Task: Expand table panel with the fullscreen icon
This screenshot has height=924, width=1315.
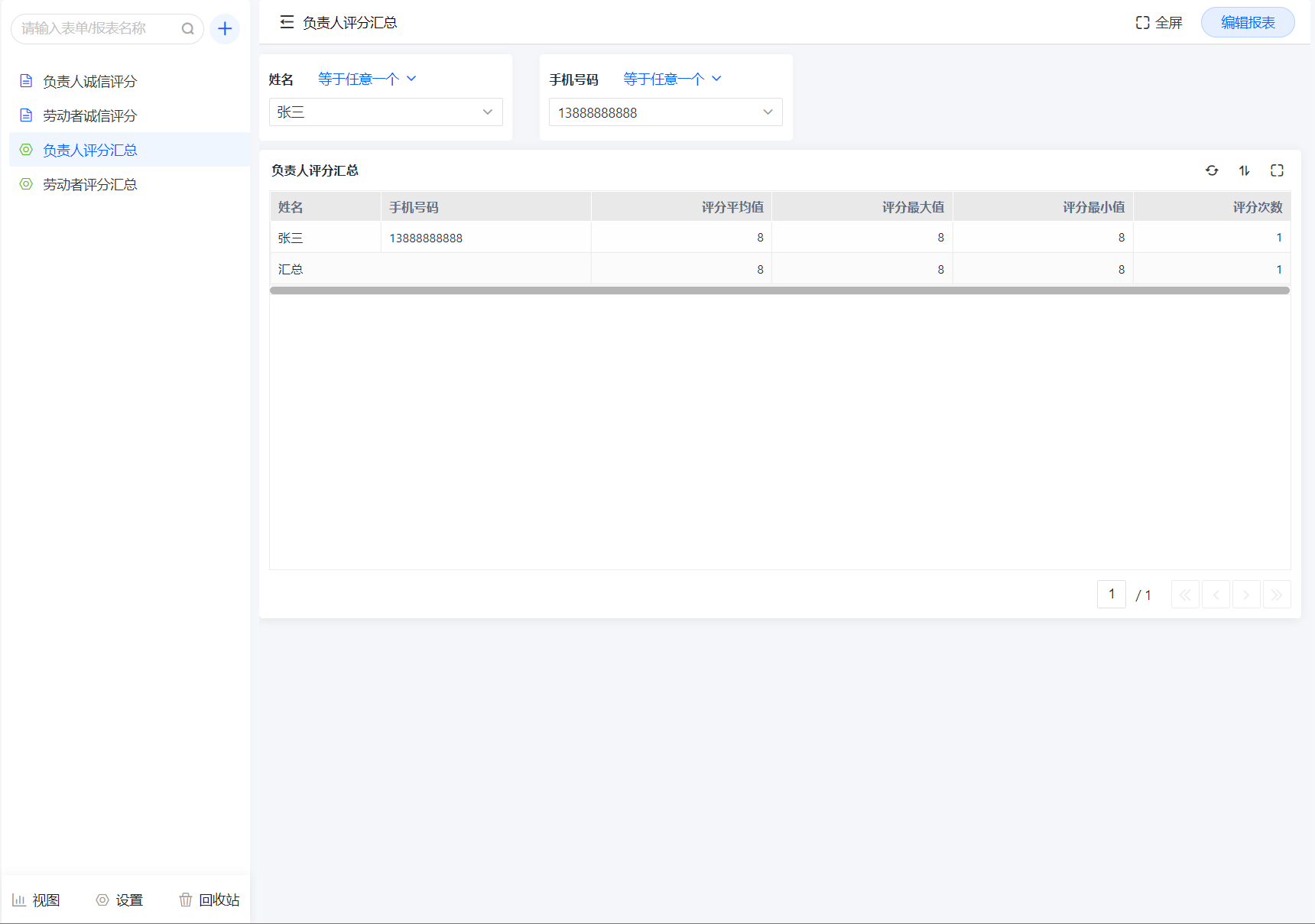Action: click(1277, 170)
